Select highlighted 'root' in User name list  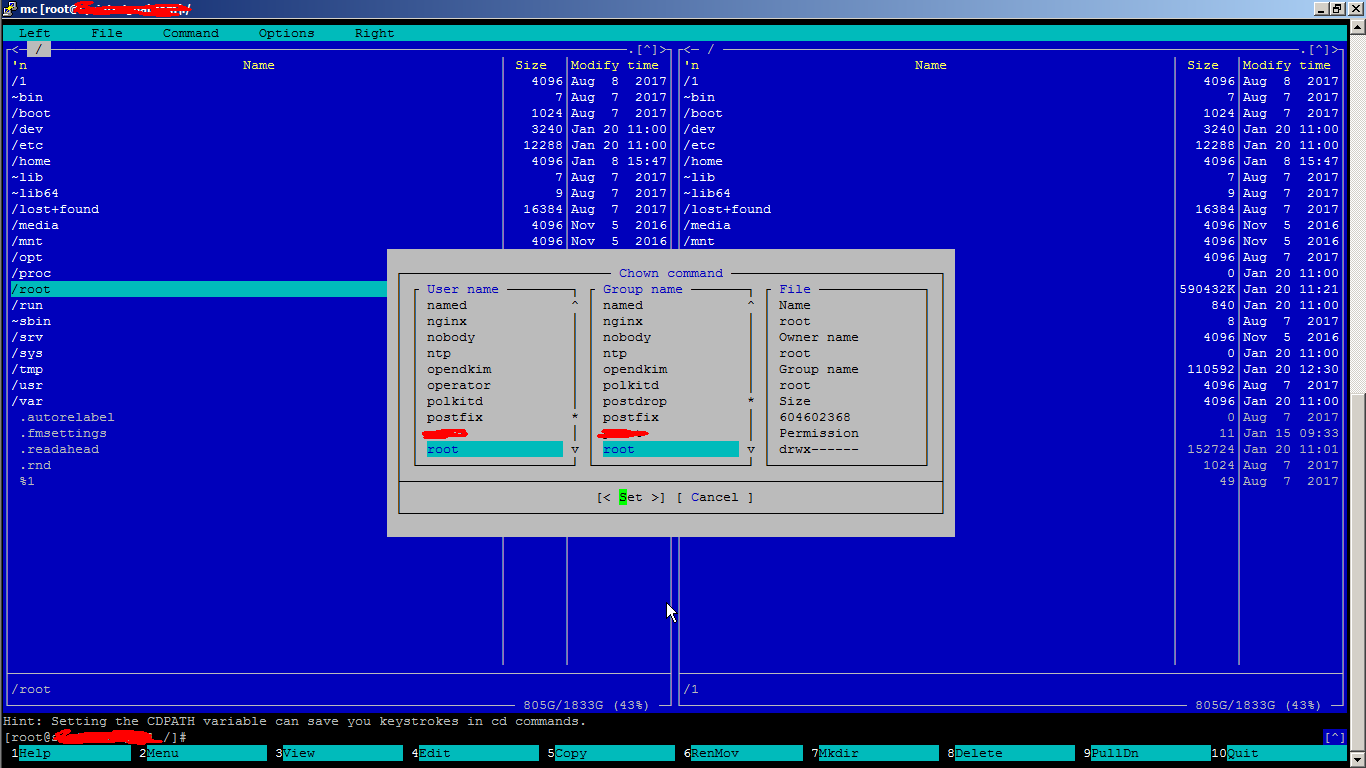pyautogui.click(x=495, y=449)
